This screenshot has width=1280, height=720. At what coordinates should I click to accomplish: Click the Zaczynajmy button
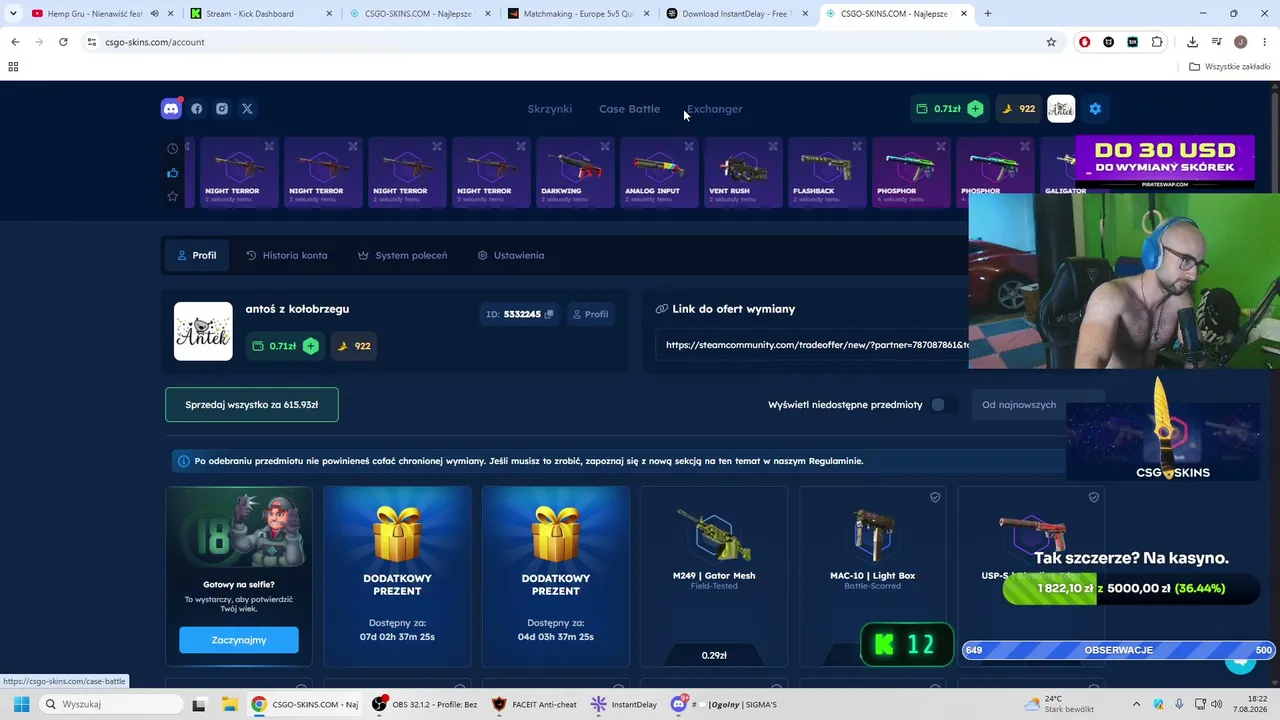point(239,640)
